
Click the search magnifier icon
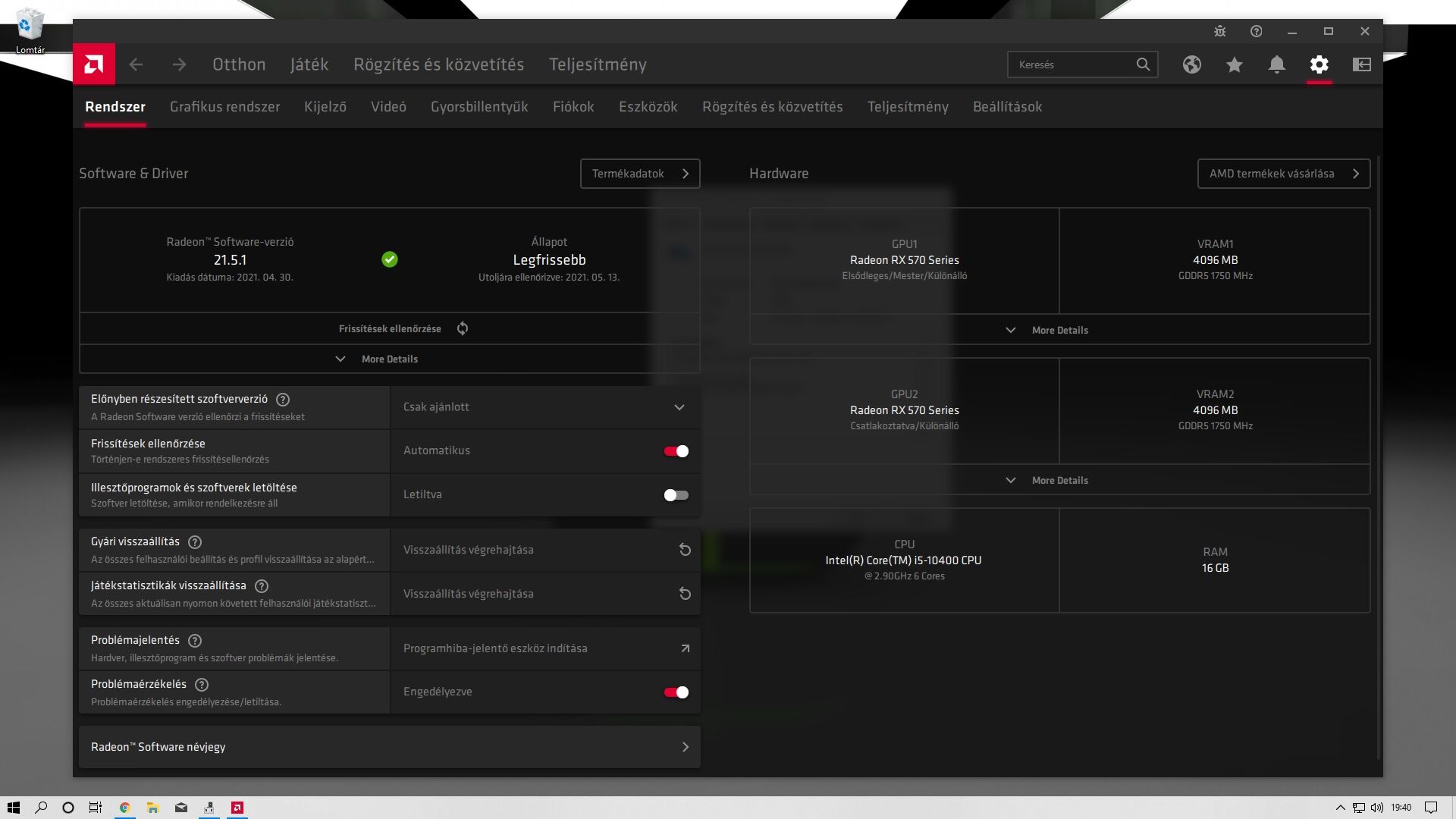click(x=1143, y=64)
